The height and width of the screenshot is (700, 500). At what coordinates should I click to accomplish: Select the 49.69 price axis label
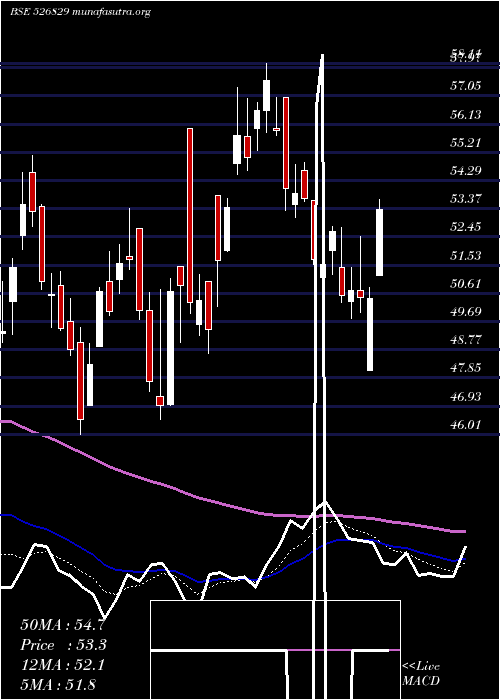click(466, 312)
